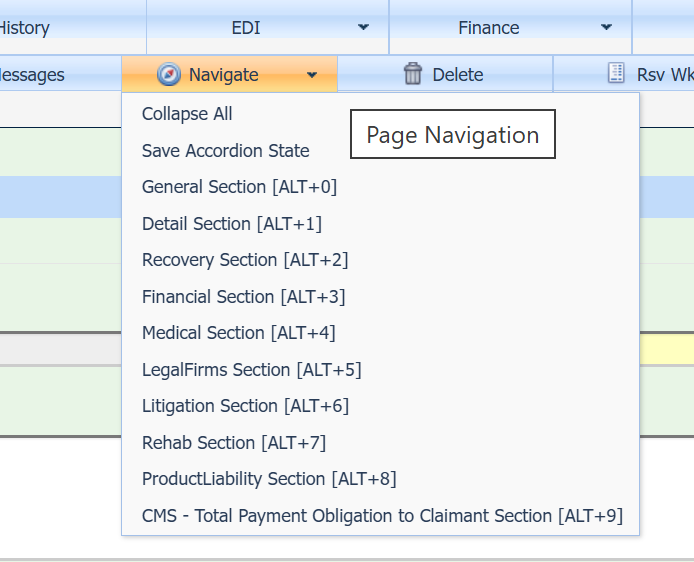Open Recovery Section [ALT+2]
Viewport: 694px width, 562px height.
[245, 260]
